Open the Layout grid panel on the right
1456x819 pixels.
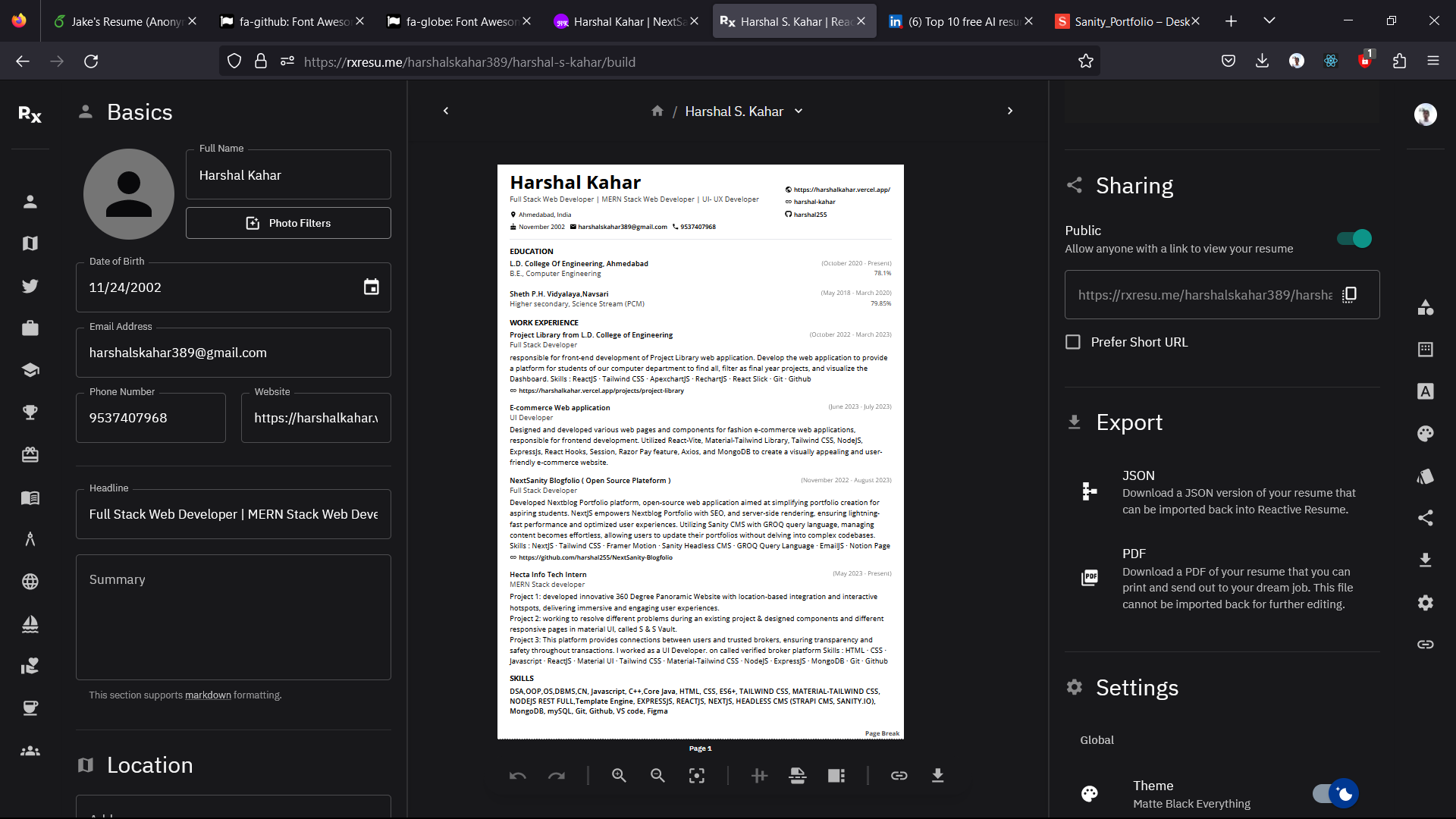(1426, 349)
